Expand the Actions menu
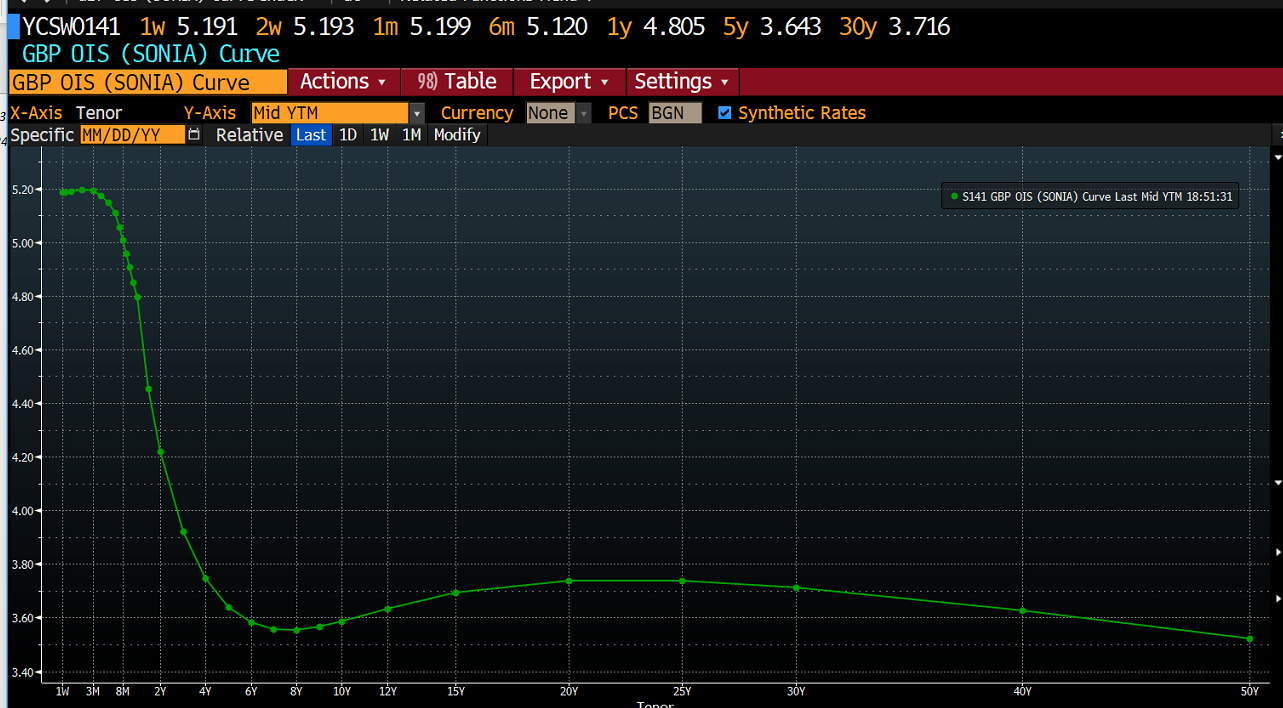This screenshot has height=708, width=1283. [343, 82]
